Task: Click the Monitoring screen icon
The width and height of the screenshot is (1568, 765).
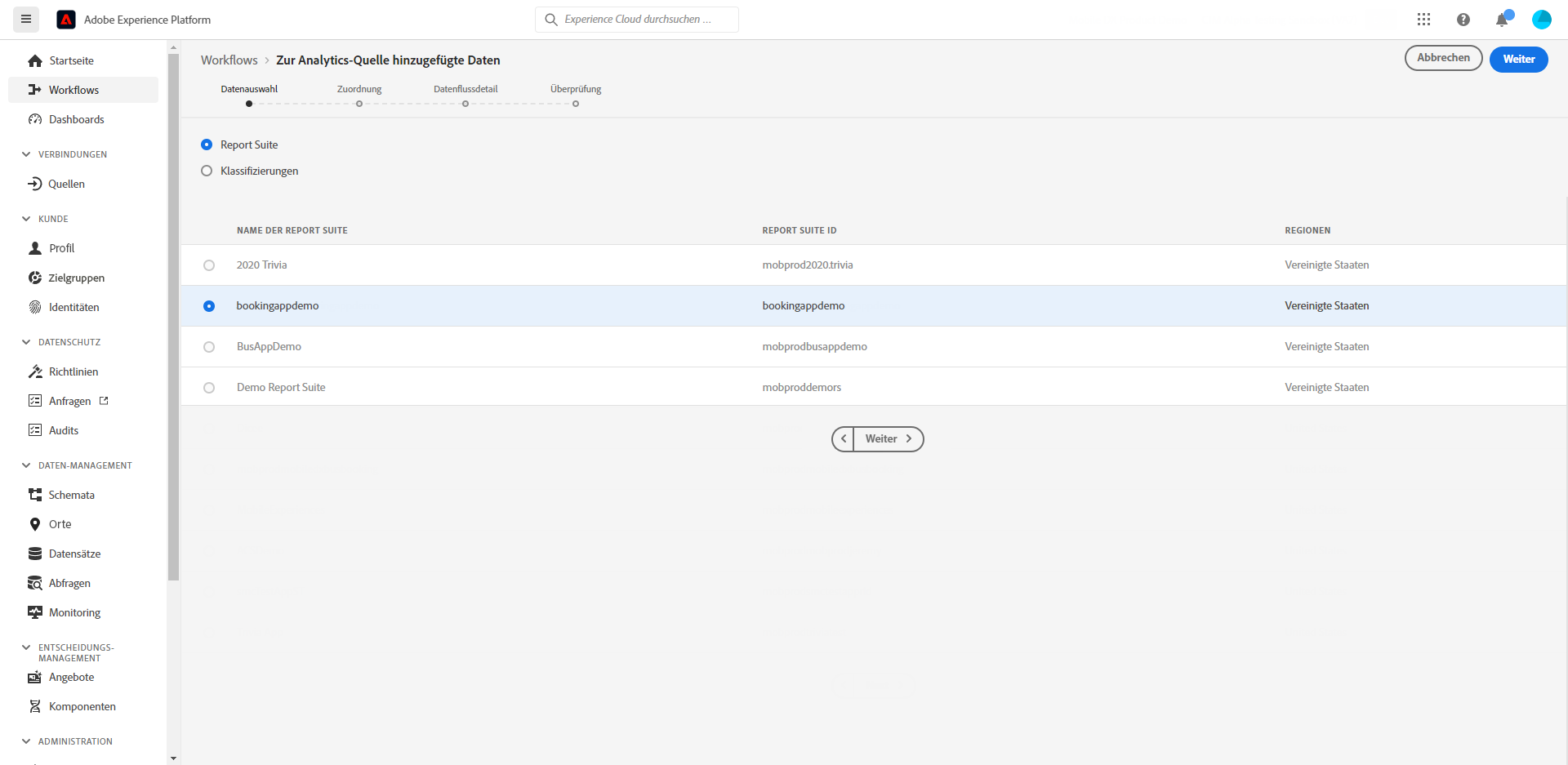Action: point(35,612)
